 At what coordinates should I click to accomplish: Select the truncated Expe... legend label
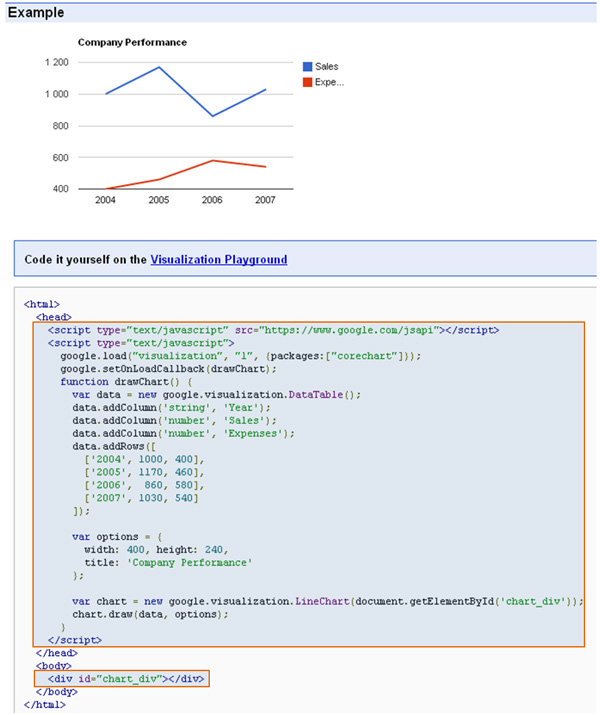click(329, 83)
